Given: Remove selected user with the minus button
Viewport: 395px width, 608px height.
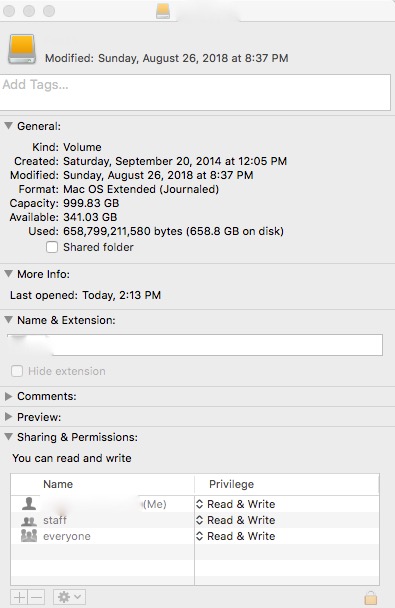Looking at the screenshot, I should click(36, 597).
